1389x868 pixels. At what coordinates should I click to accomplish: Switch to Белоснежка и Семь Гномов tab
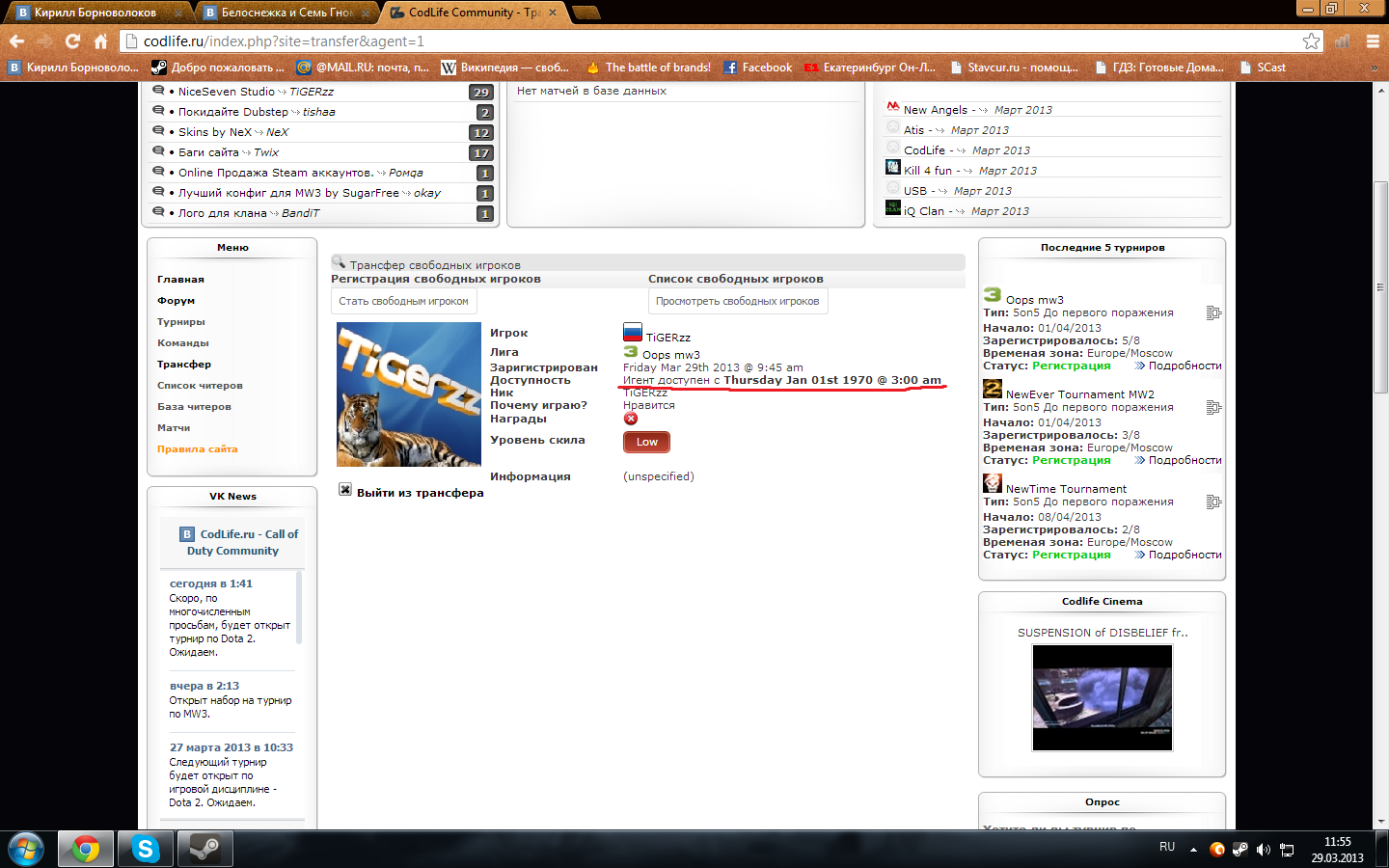tap(286, 13)
